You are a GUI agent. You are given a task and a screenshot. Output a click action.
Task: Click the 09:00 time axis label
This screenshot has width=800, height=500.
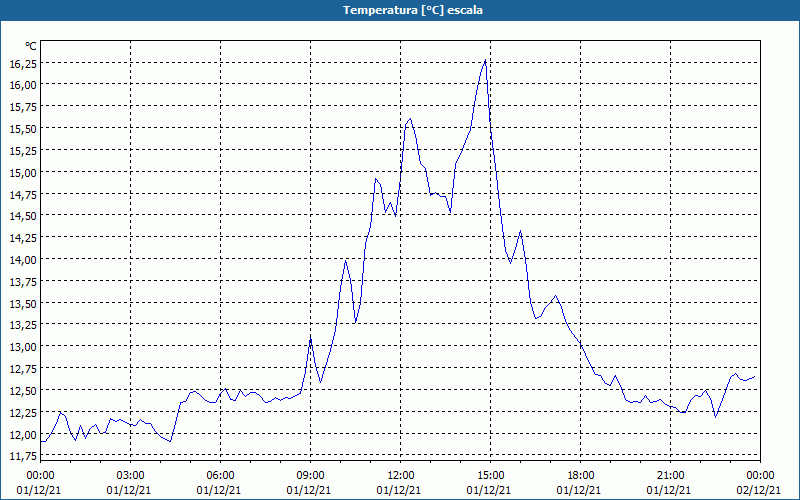[x=311, y=476]
